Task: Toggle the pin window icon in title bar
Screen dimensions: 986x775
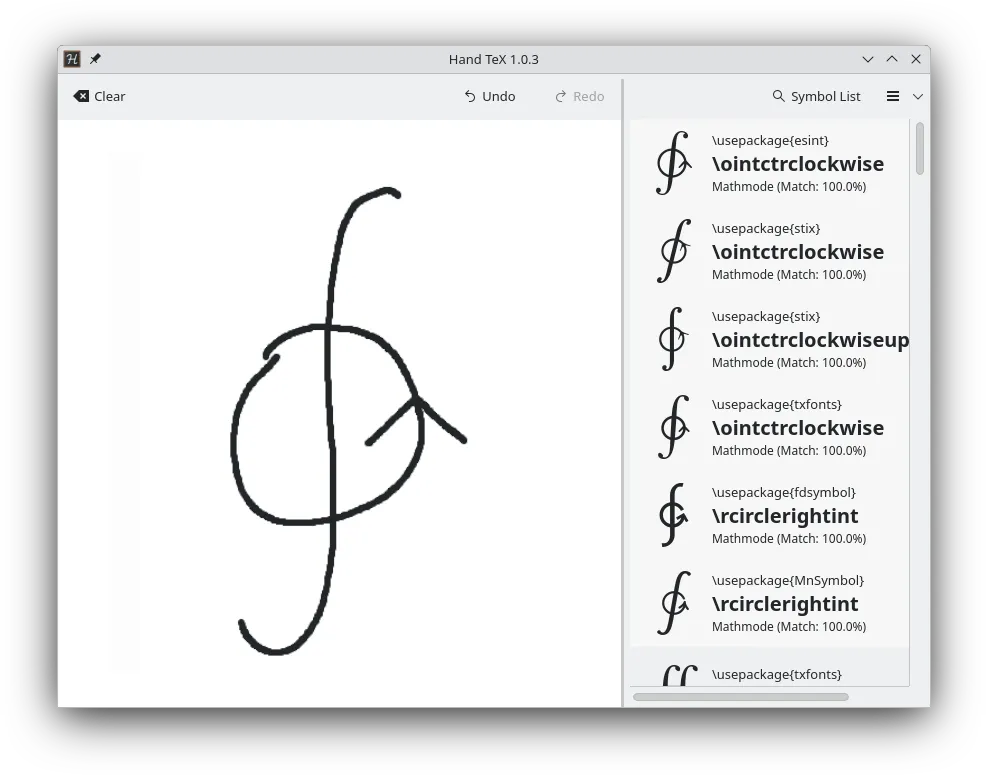Action: (x=95, y=59)
